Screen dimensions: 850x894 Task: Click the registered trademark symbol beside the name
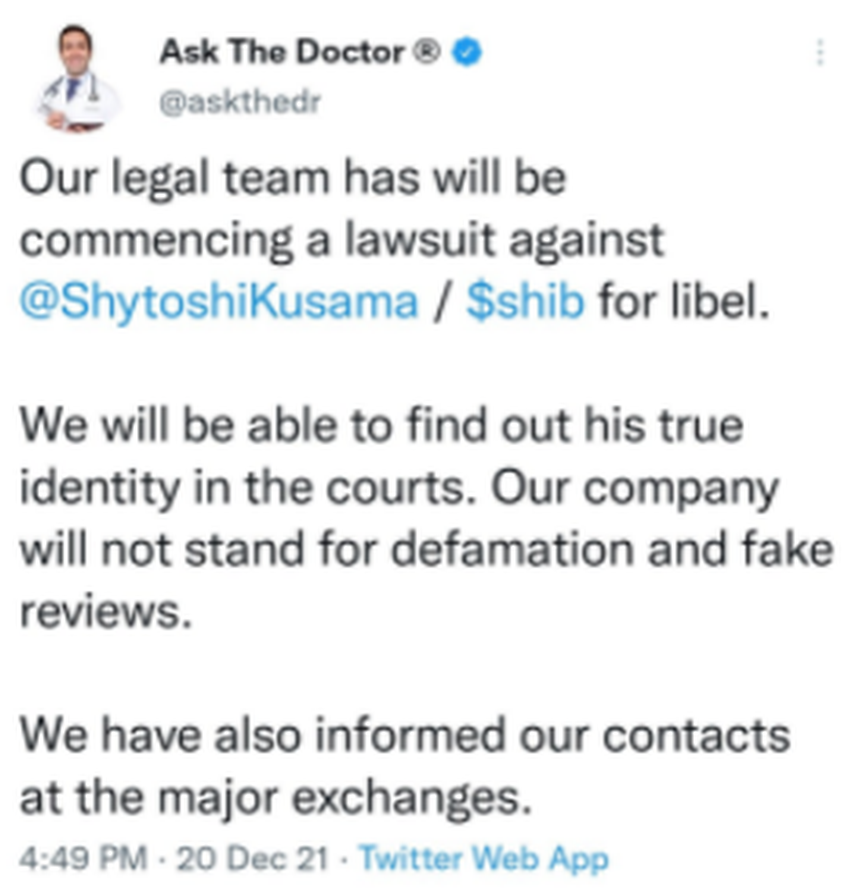[x=426, y=52]
